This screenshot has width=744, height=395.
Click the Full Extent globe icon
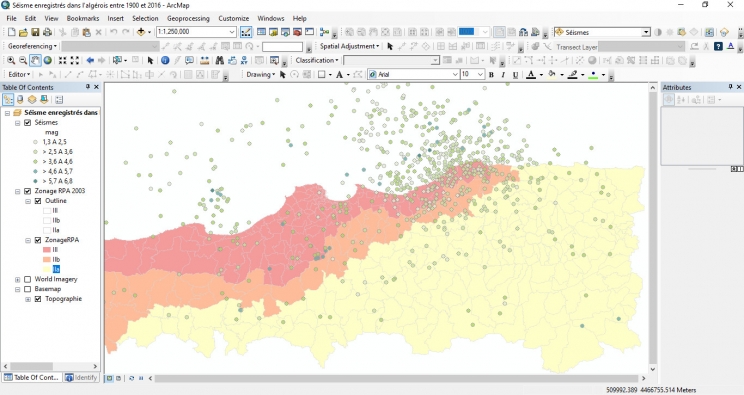click(x=48, y=60)
